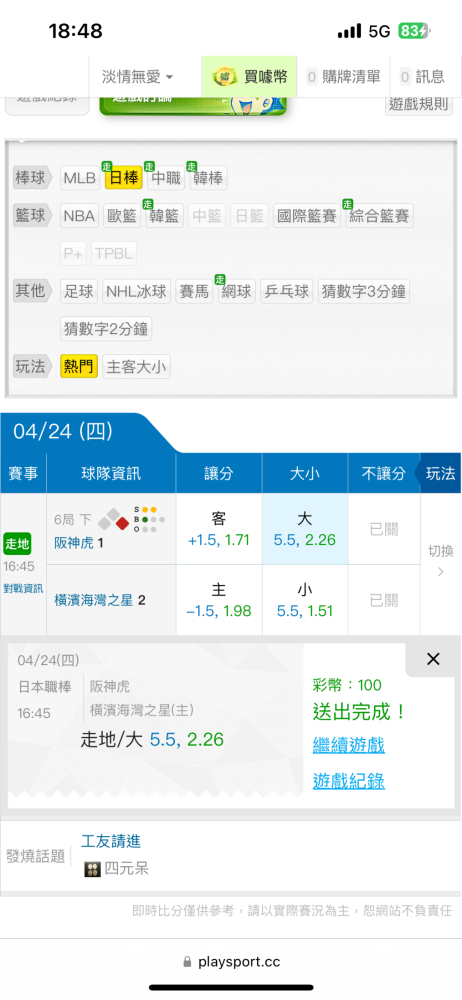
Task: Click the 四元呆 user avatar icon
Action: tap(92, 869)
